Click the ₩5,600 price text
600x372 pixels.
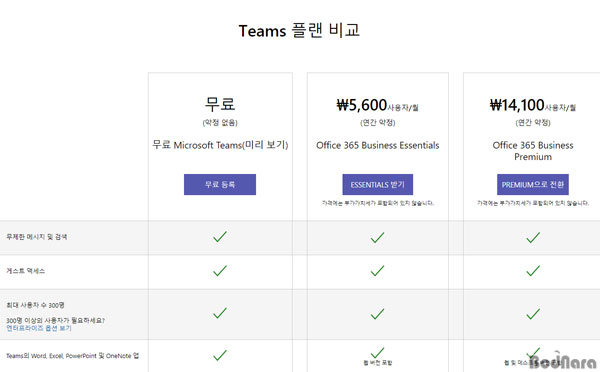362,105
